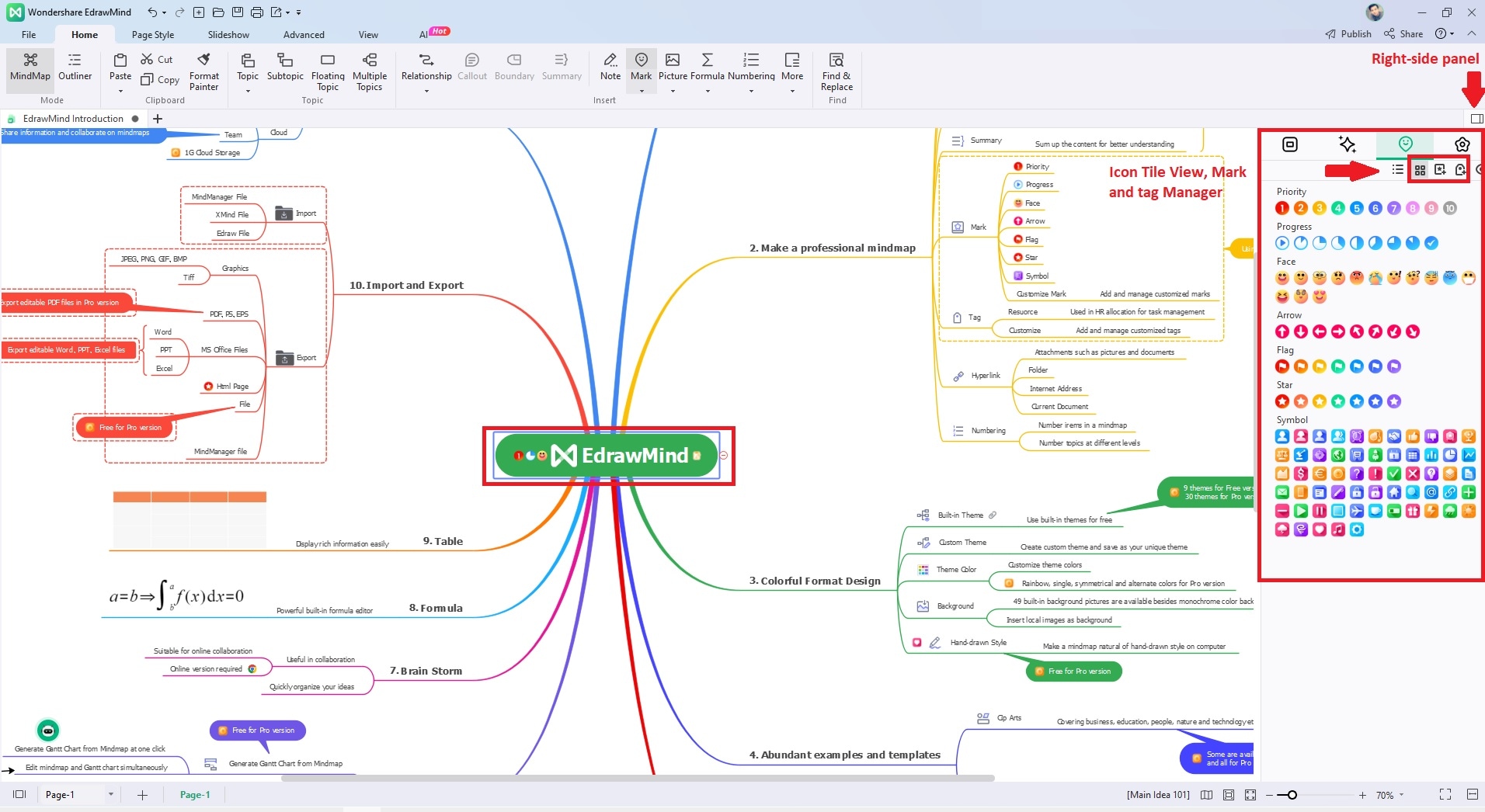Open the Mark Manager icon in the panel
The height and width of the screenshot is (812, 1485).
pos(1440,169)
